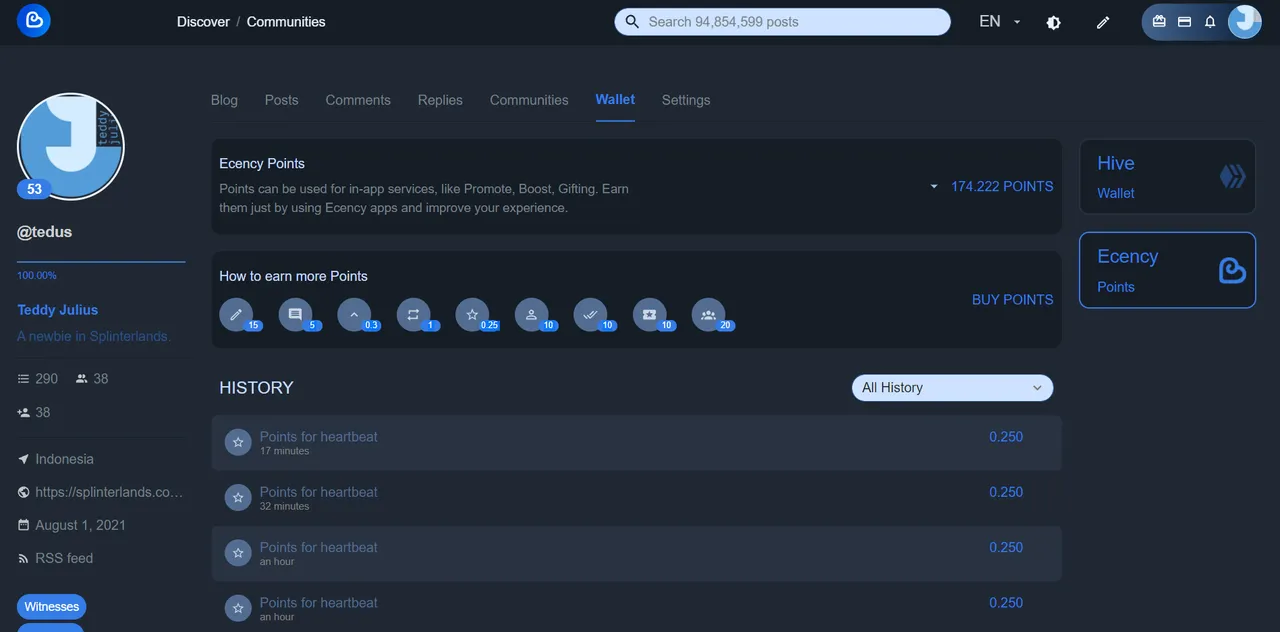Click the 174.222 POINTS balance
The image size is (1280, 632).
(1002, 186)
